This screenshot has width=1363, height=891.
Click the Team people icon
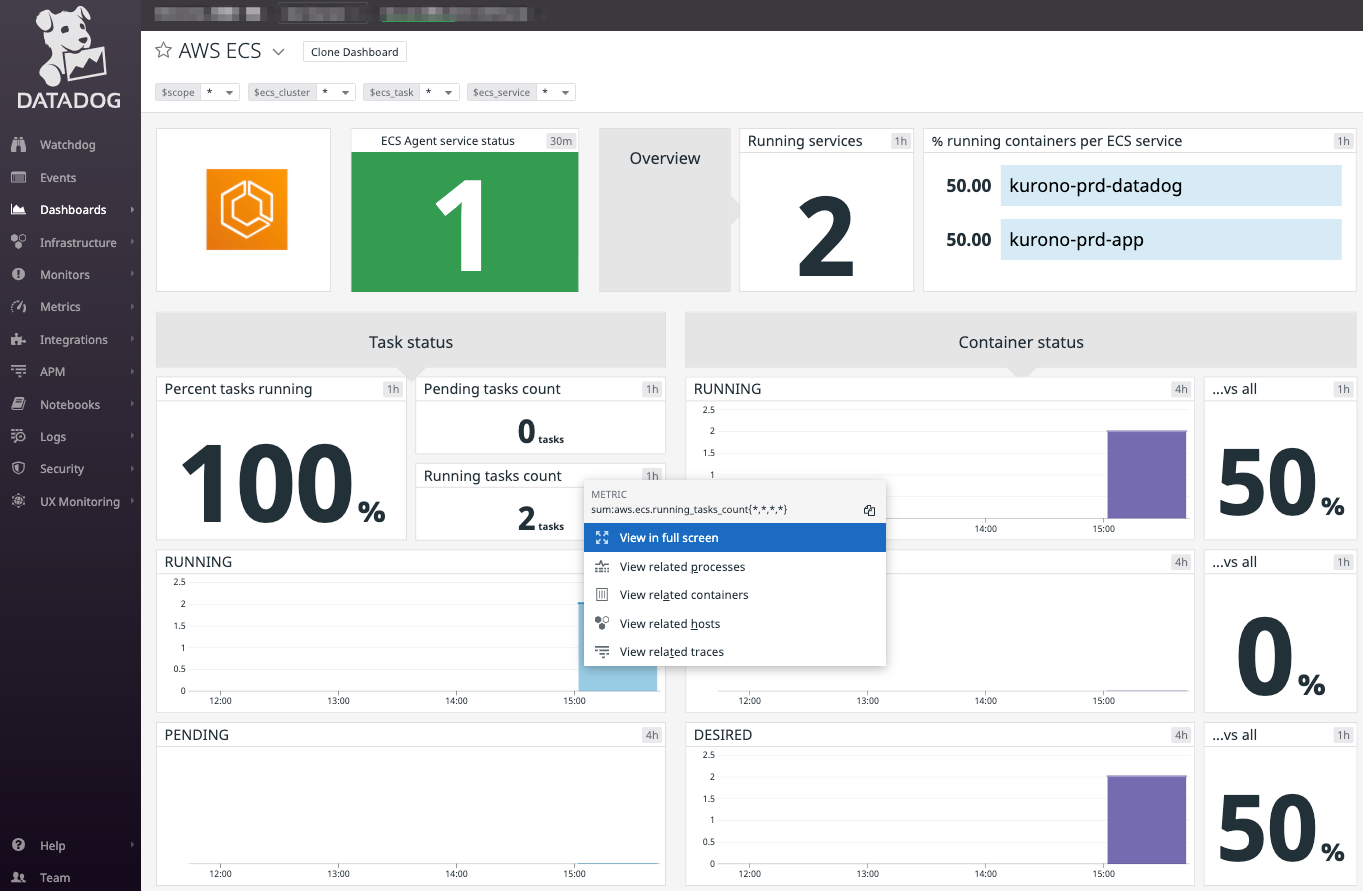pos(18,877)
